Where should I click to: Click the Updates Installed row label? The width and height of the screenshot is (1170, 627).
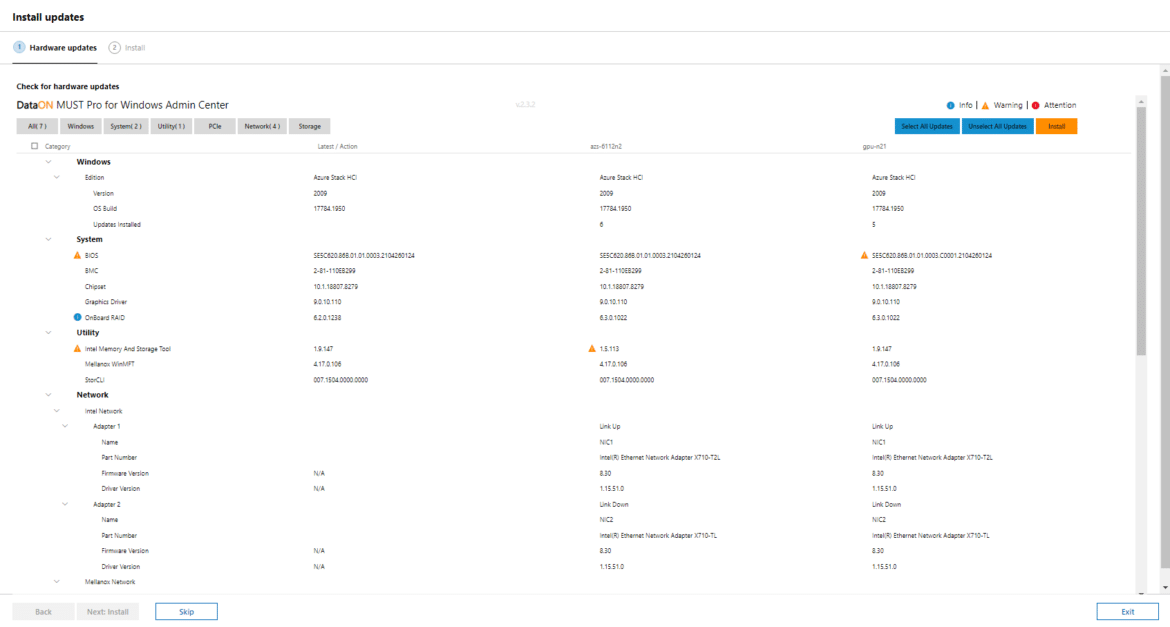[116, 225]
